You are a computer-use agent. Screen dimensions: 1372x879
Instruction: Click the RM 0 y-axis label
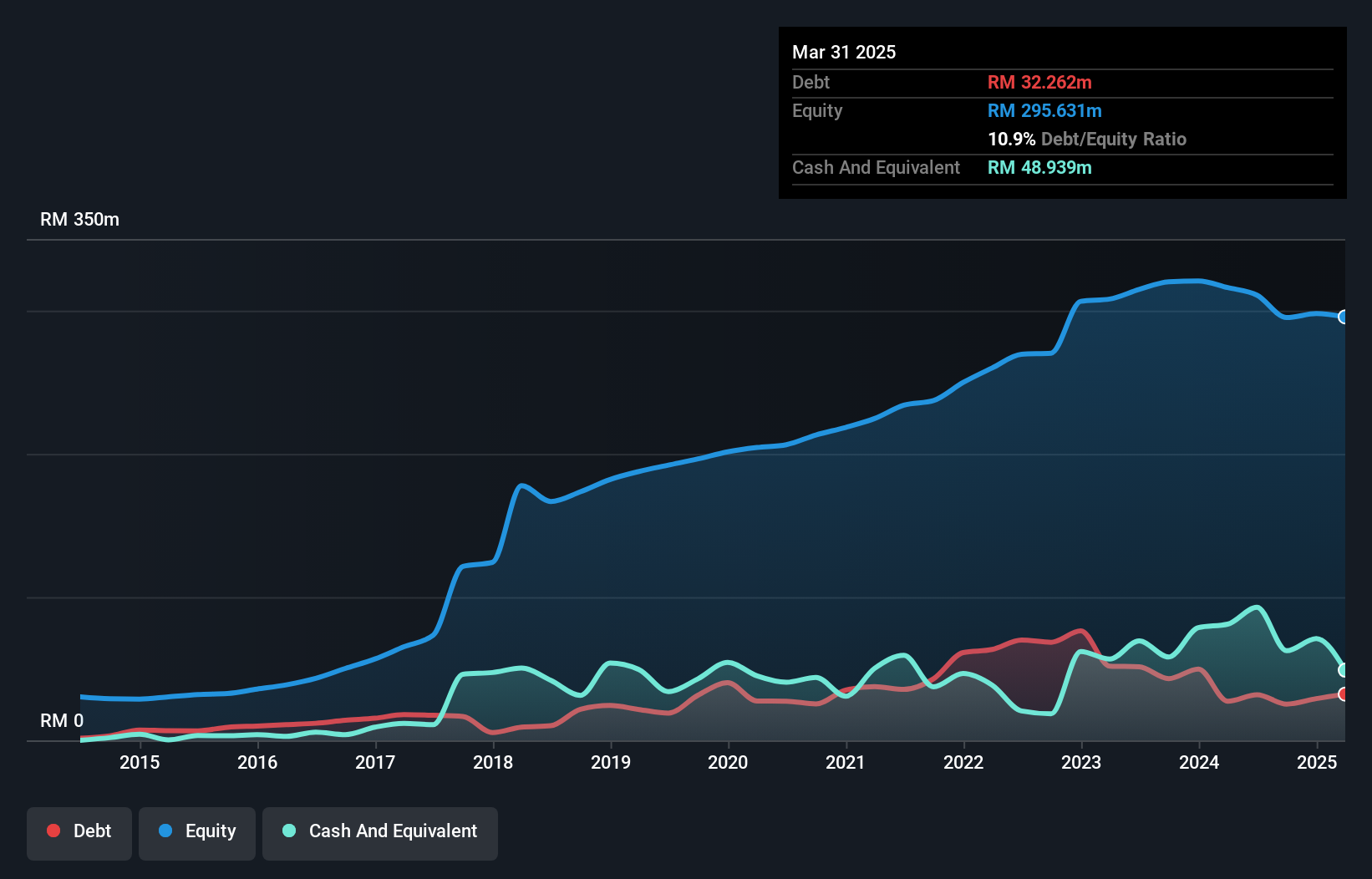(x=62, y=720)
